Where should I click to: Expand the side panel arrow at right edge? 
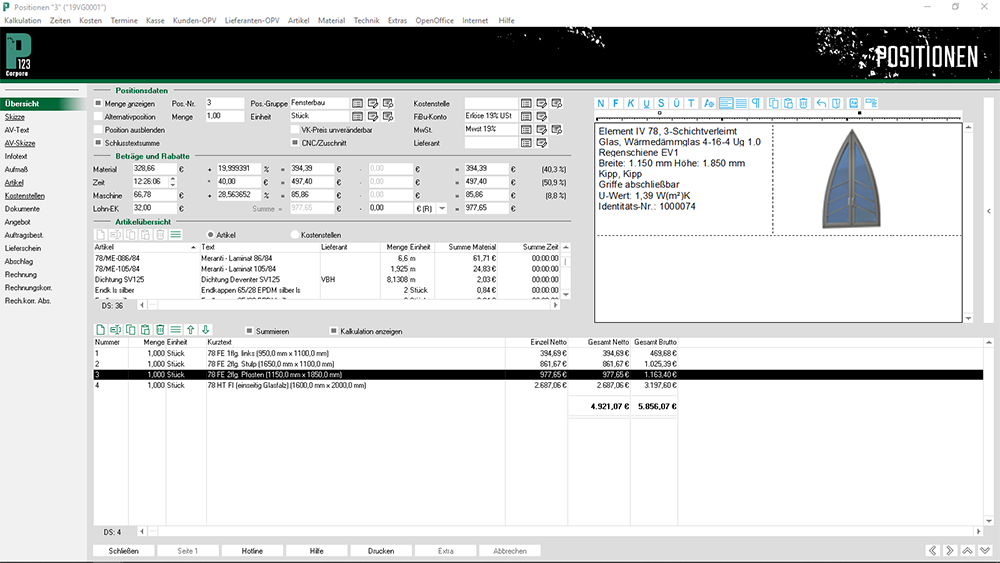[989, 211]
